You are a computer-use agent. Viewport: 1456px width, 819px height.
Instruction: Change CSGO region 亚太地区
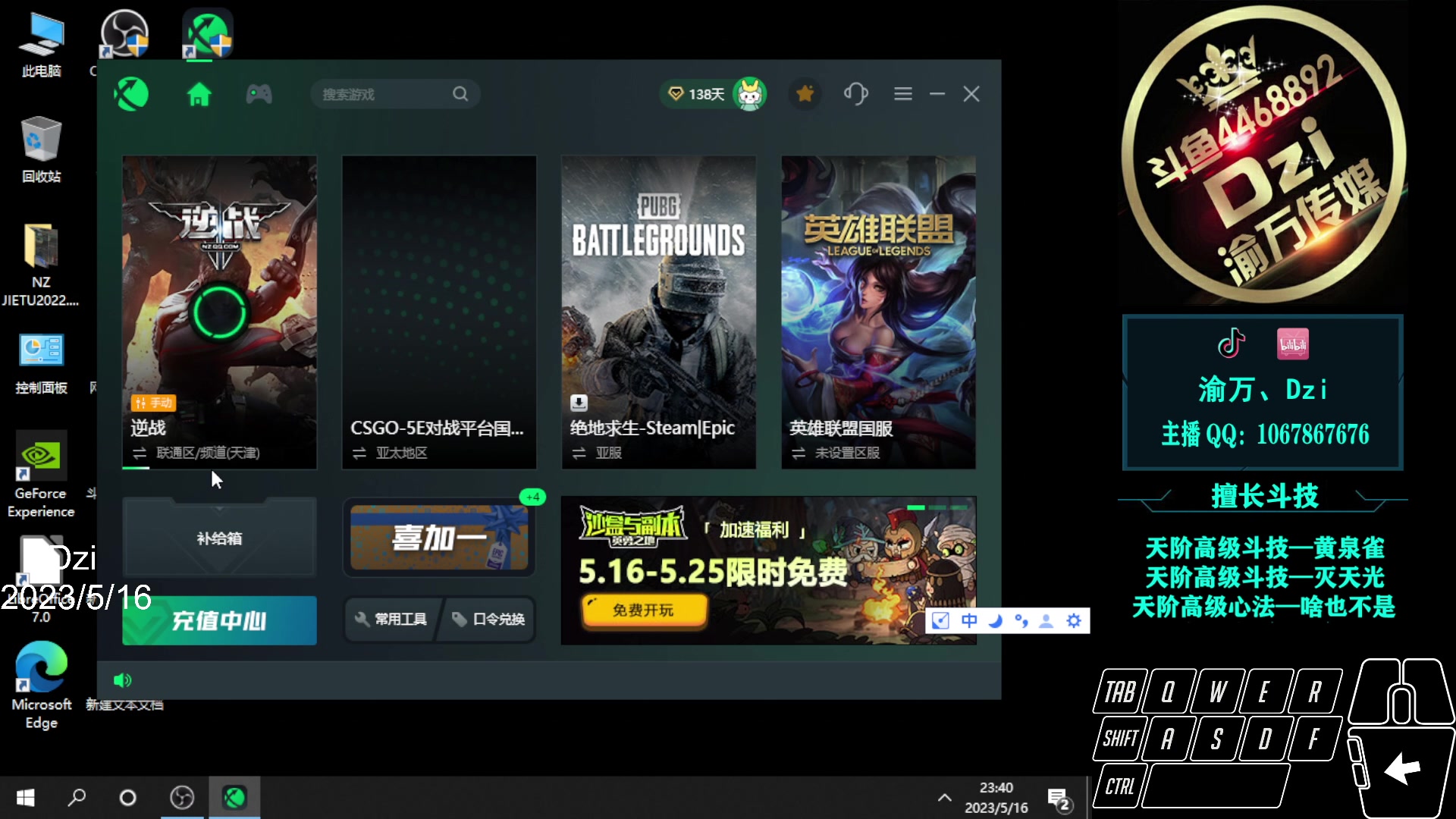[390, 453]
